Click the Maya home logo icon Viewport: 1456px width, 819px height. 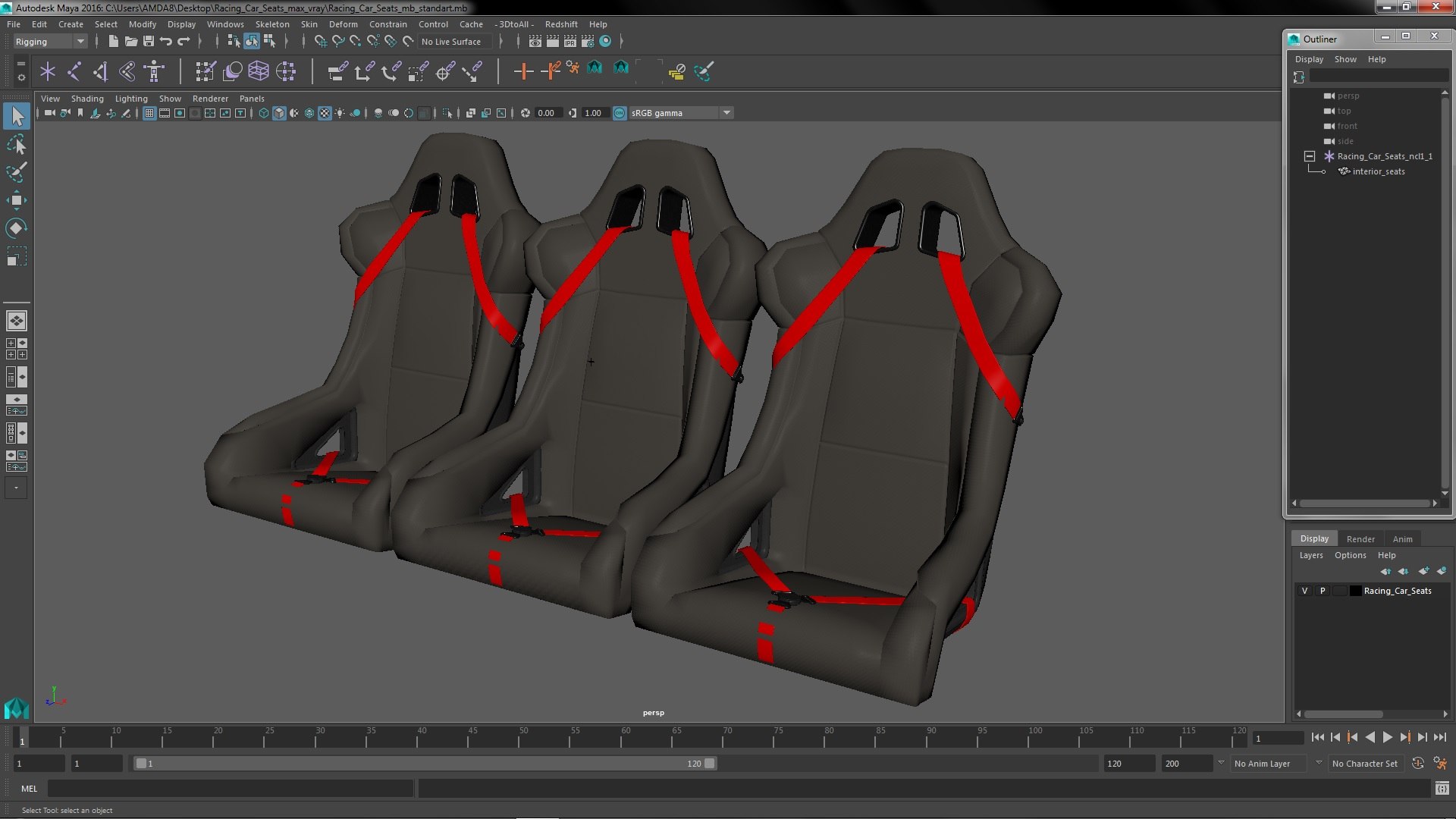[x=17, y=708]
